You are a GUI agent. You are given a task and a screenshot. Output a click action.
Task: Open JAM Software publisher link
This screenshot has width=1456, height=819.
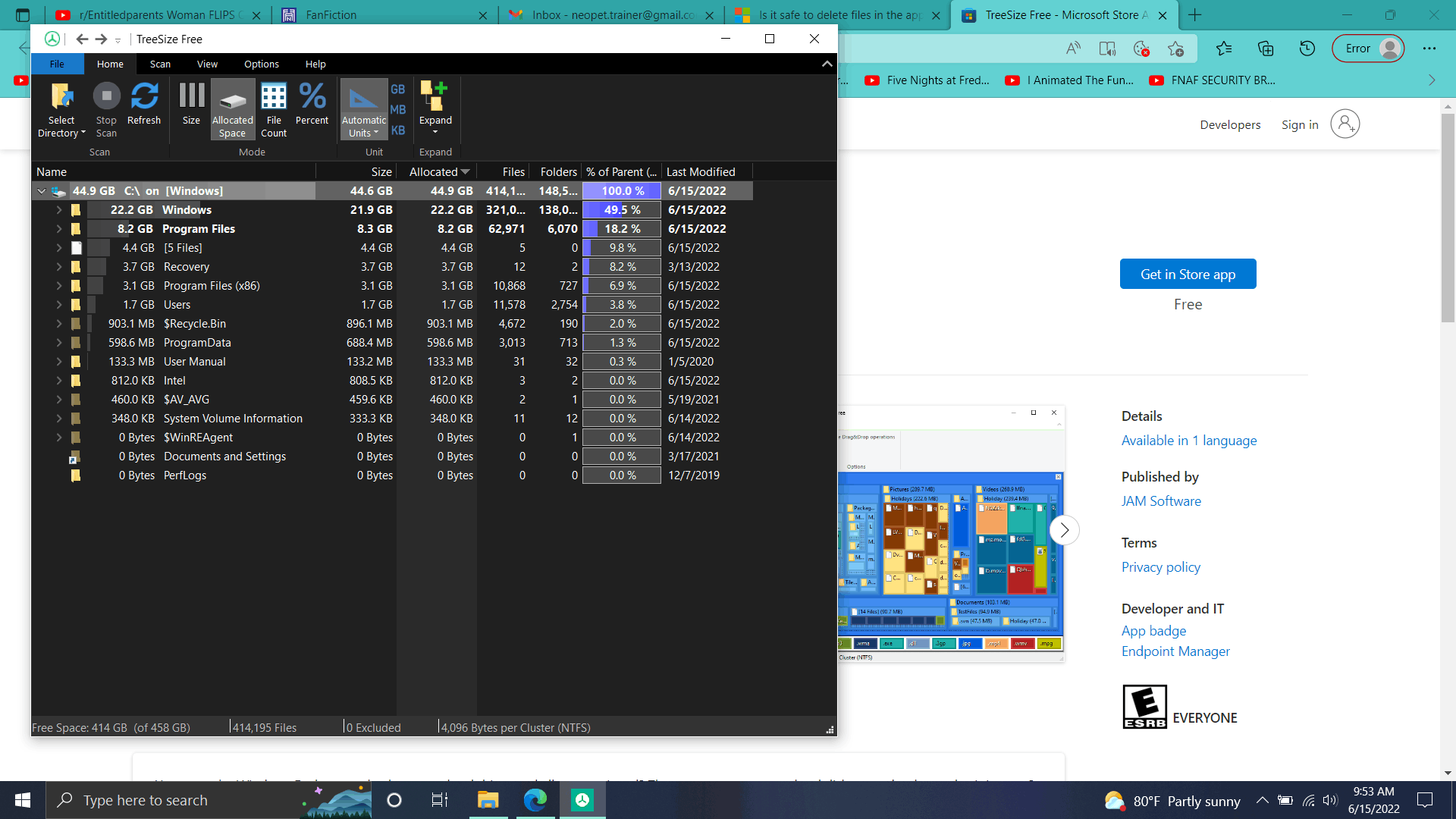pyautogui.click(x=1161, y=501)
